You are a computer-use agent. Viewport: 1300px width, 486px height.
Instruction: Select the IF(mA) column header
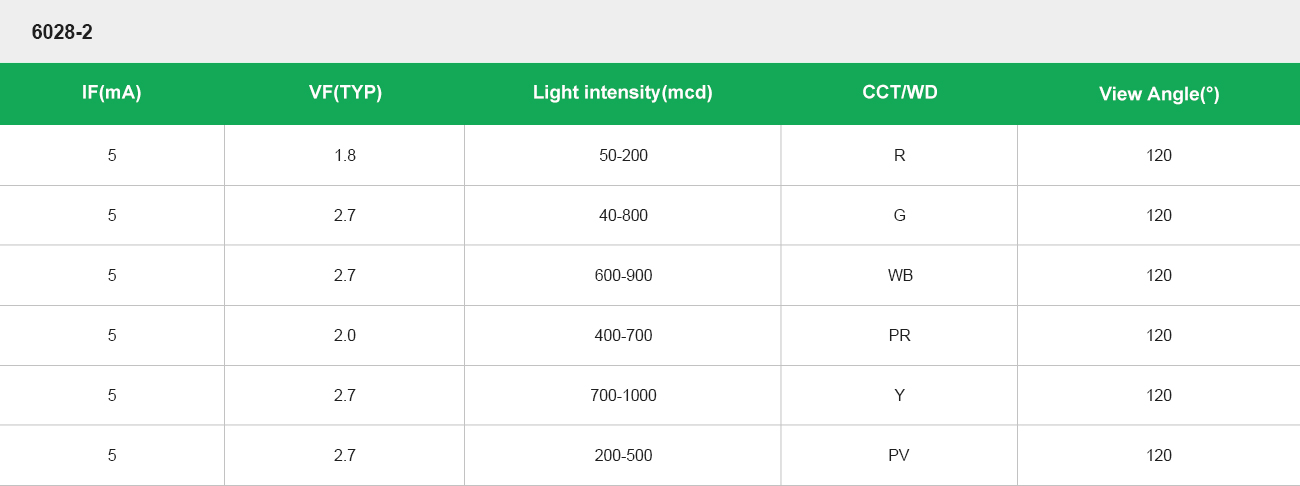click(112, 93)
